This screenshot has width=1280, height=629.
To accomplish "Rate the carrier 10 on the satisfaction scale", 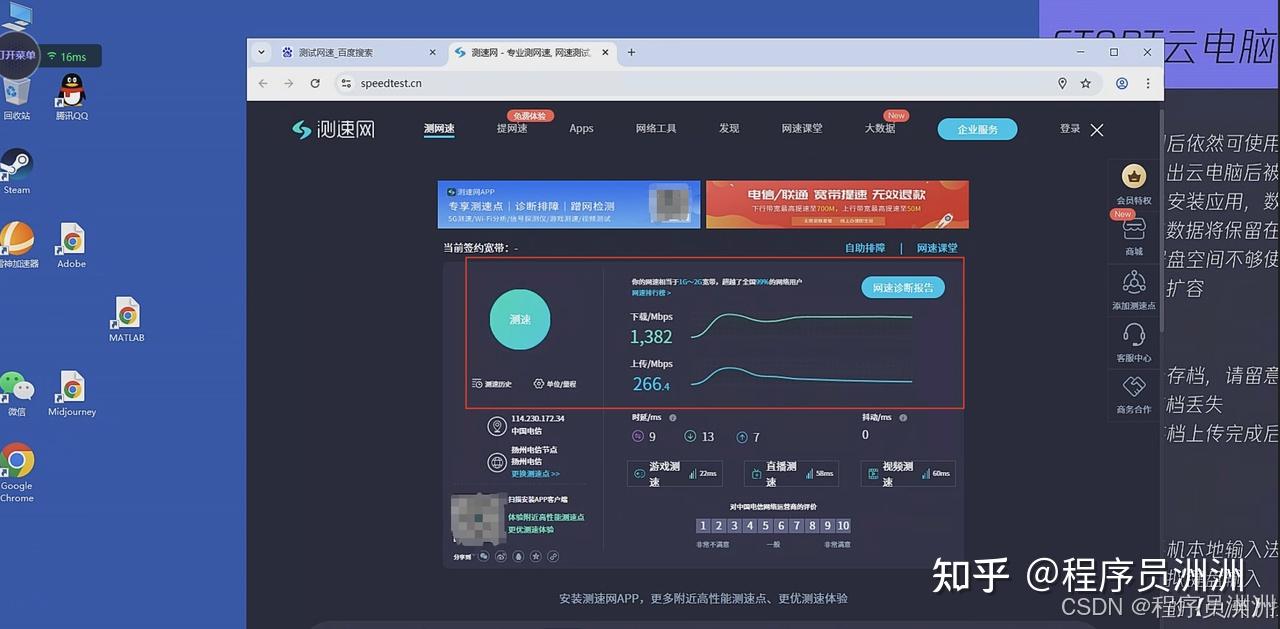I will (843, 525).
